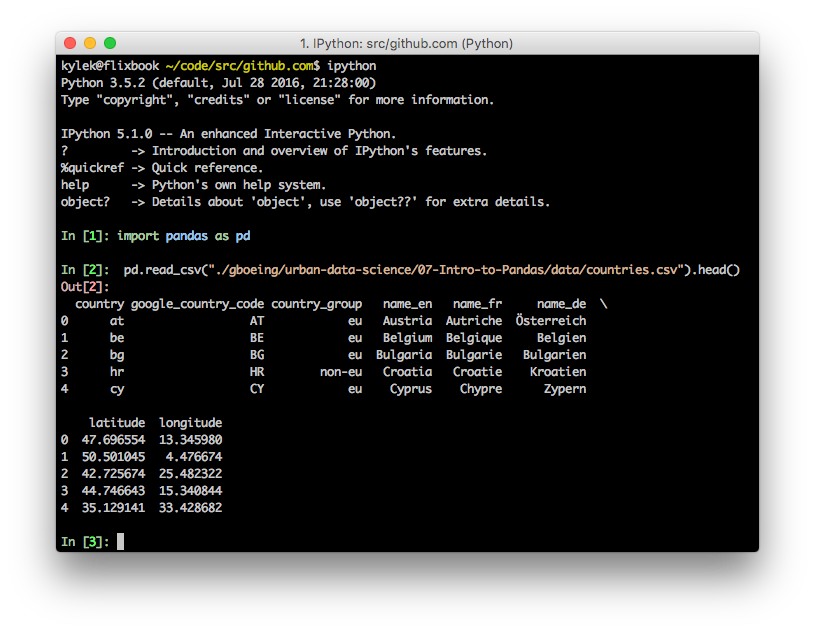
Task: Click the 'In [1]:' prompt label
Action: (x=85, y=236)
